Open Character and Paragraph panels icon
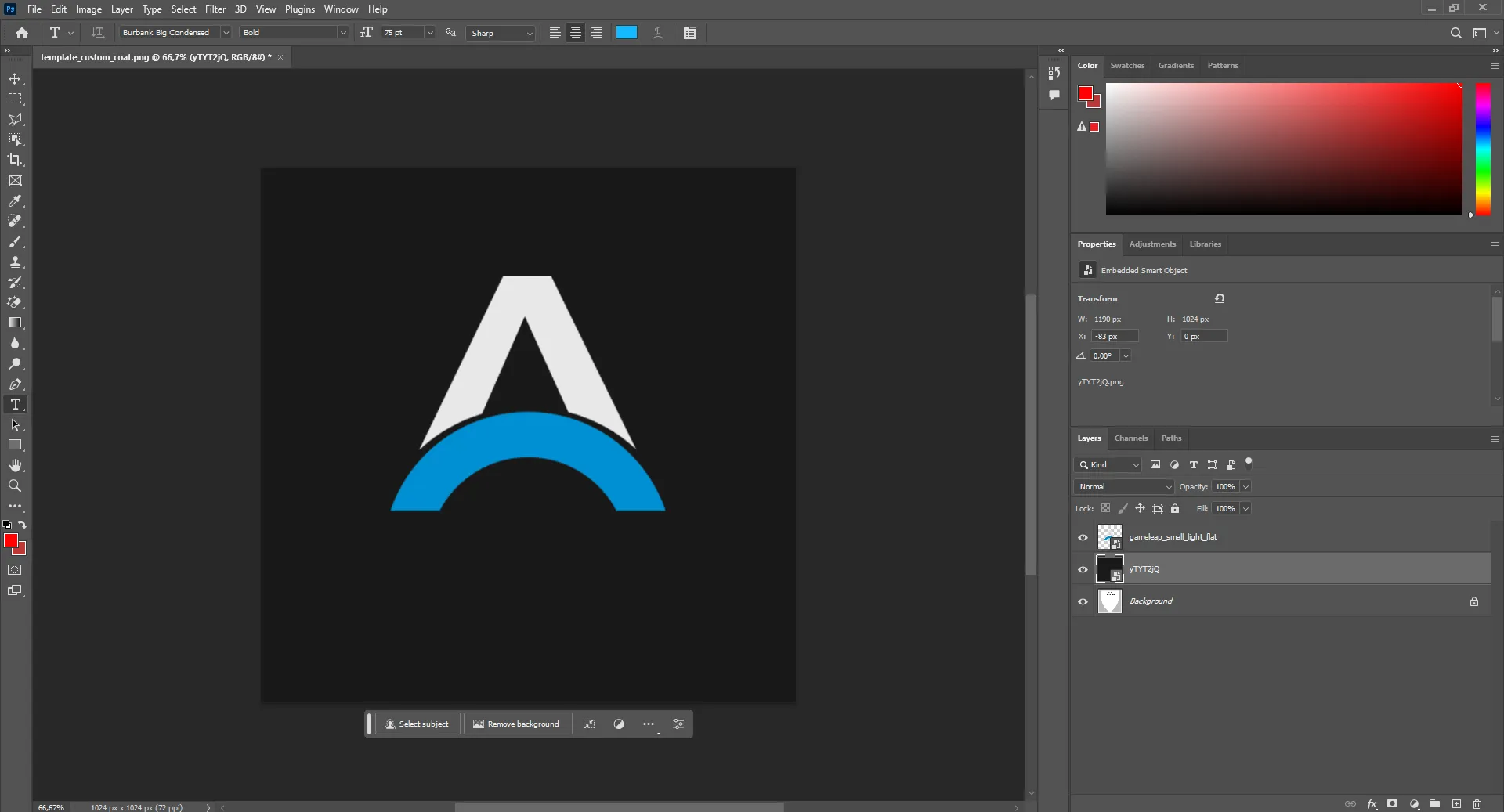 click(x=690, y=33)
